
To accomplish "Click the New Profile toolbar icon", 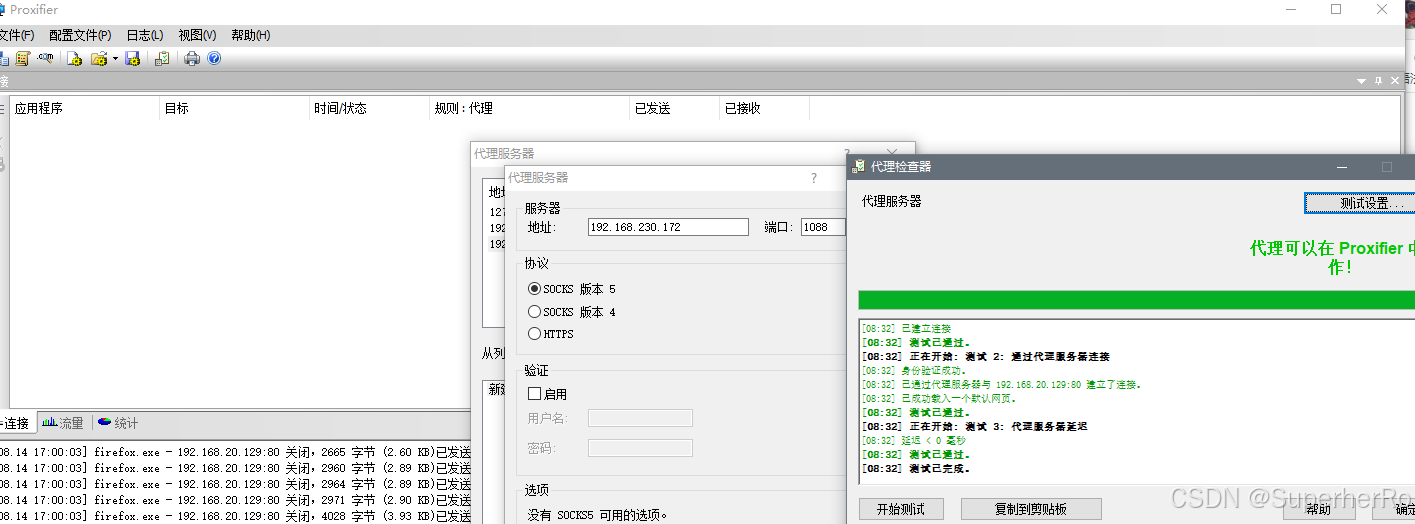I will tap(74, 58).
